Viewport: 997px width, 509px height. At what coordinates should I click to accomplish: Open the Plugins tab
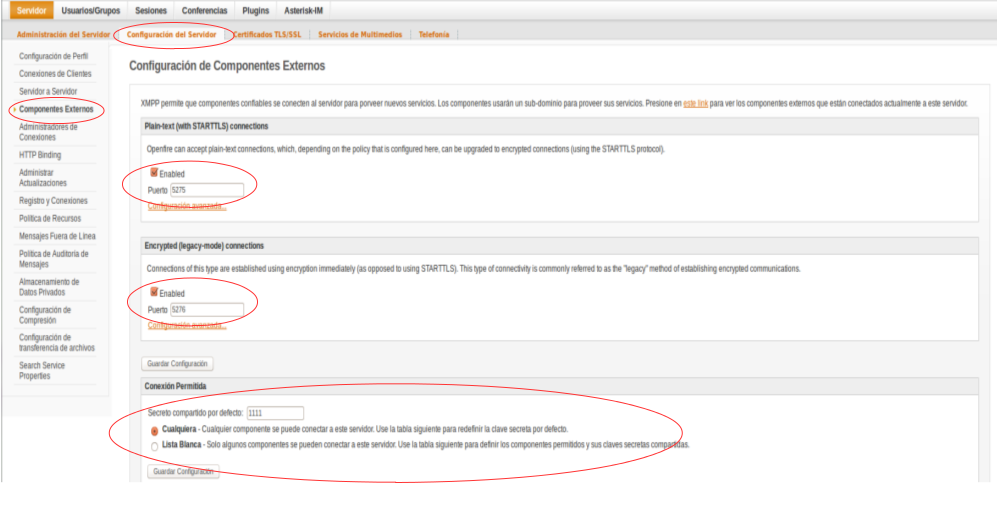coord(256,11)
